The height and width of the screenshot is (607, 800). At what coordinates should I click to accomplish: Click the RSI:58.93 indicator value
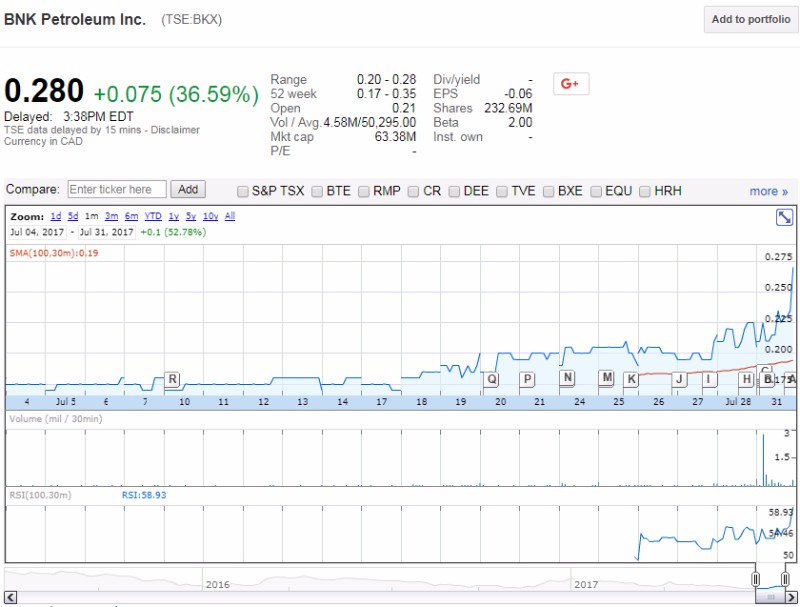tap(144, 495)
